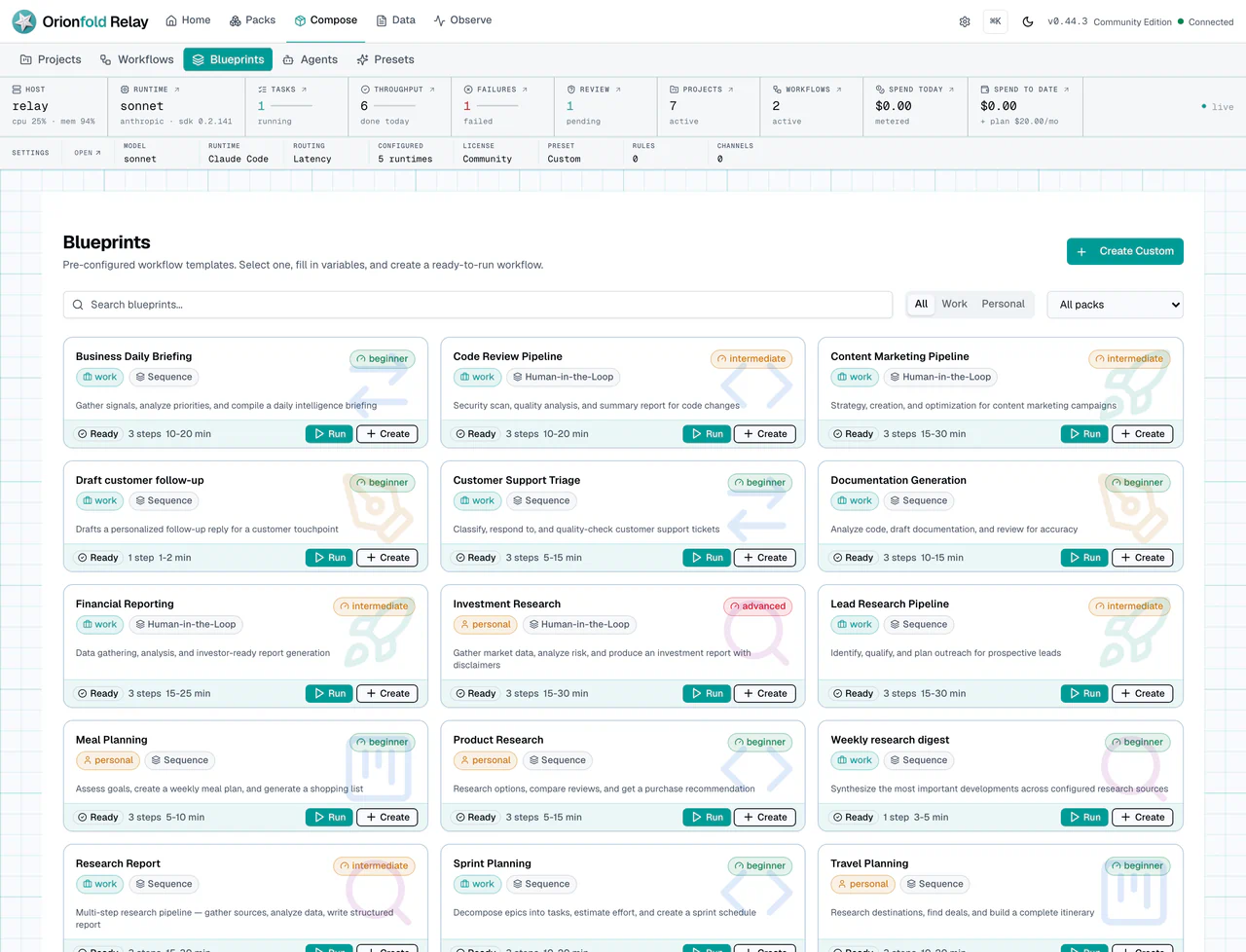Click the Host relay stat tile

coord(54,106)
